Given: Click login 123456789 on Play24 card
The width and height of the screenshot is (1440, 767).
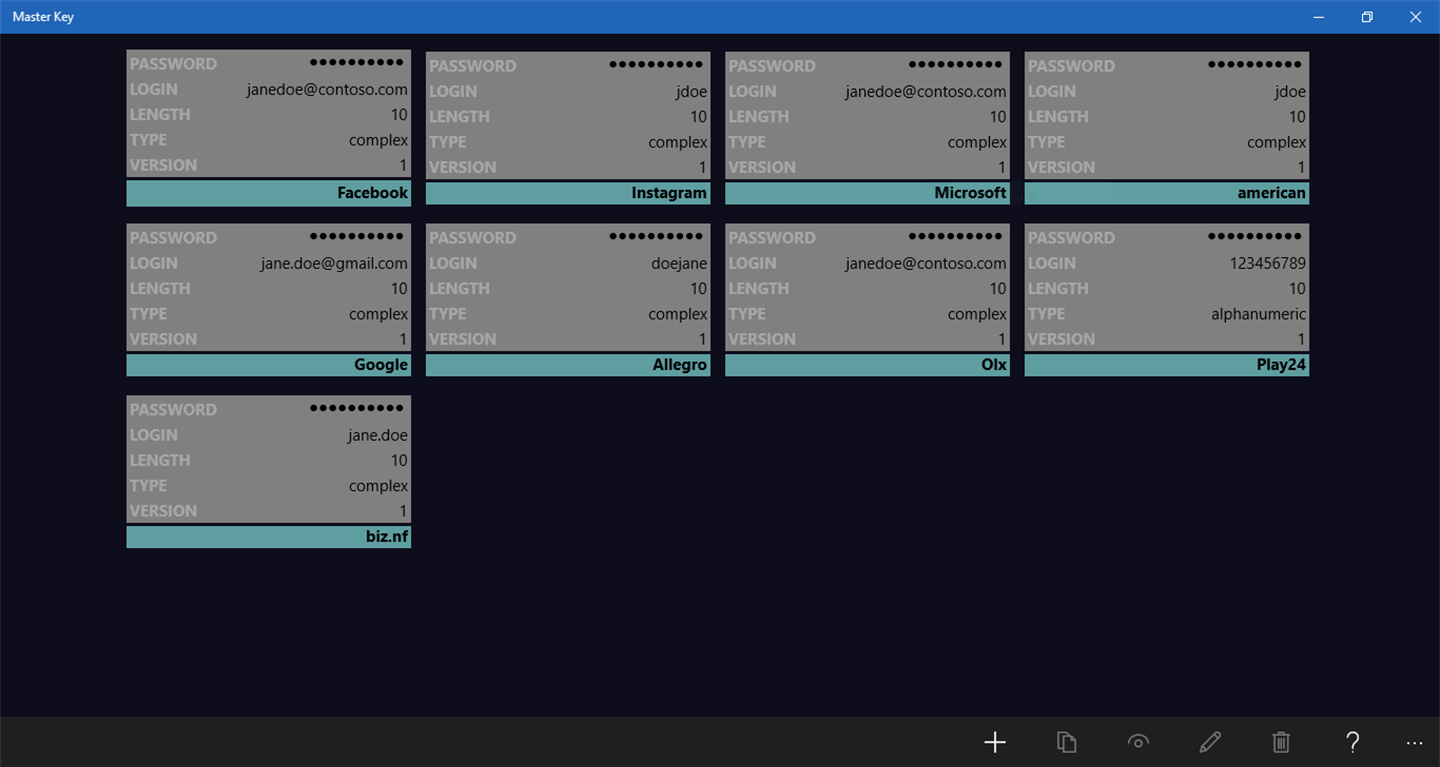Looking at the screenshot, I should 1268,263.
